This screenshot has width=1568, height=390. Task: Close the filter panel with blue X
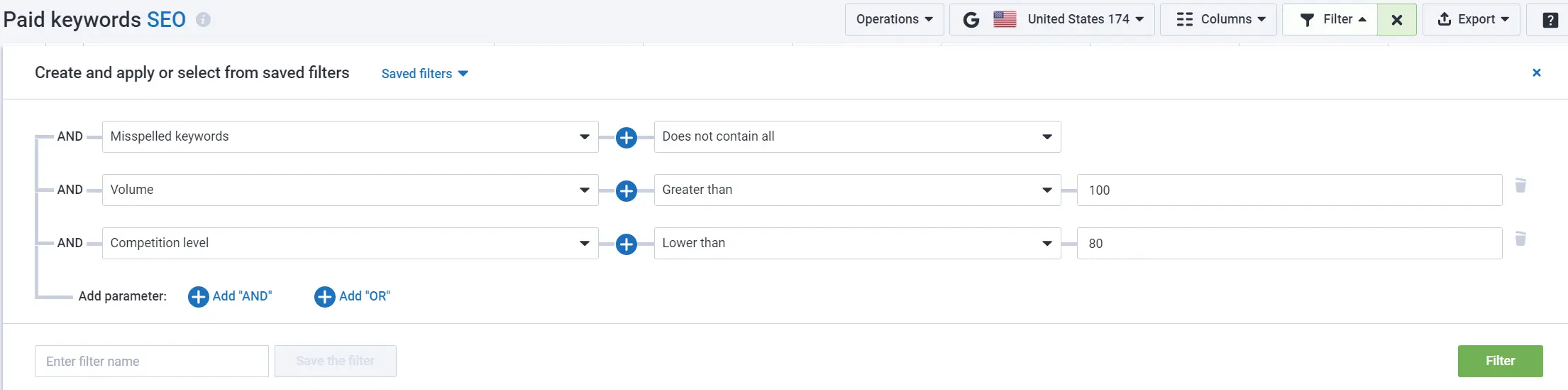pyautogui.click(x=1536, y=72)
